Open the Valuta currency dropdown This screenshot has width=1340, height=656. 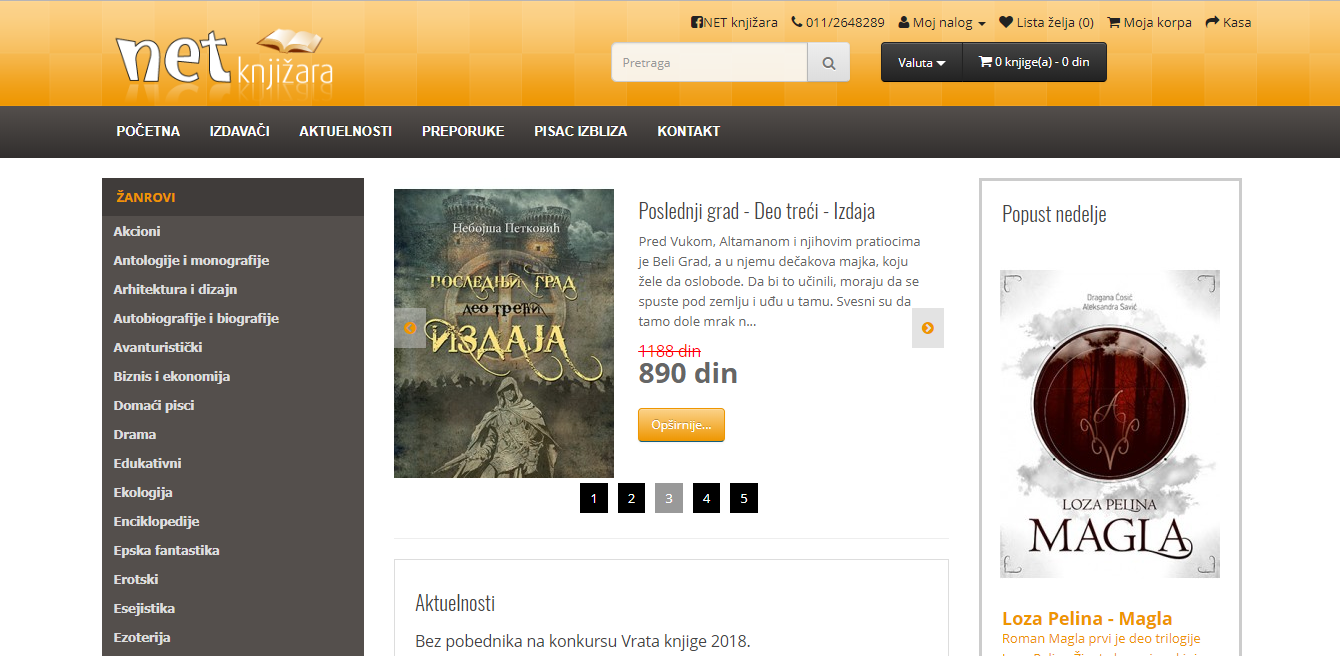[921, 62]
